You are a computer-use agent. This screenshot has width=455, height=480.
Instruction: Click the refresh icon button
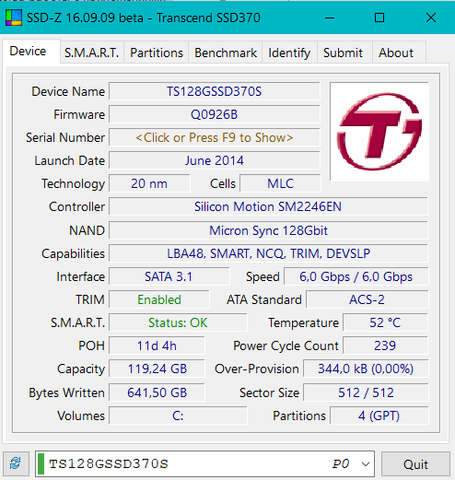pyautogui.click(x=15, y=463)
